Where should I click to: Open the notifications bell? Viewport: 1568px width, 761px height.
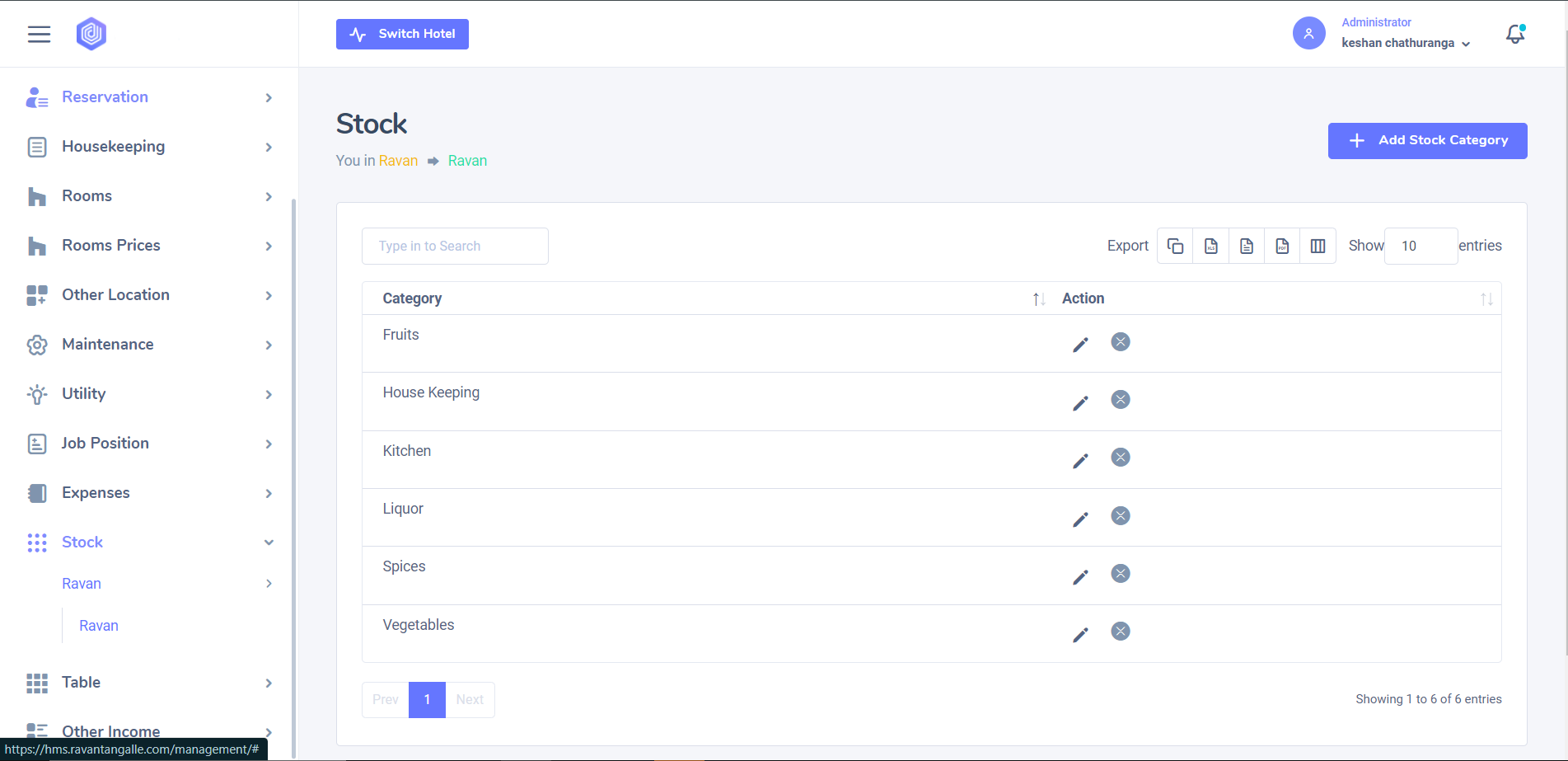coord(1514,34)
